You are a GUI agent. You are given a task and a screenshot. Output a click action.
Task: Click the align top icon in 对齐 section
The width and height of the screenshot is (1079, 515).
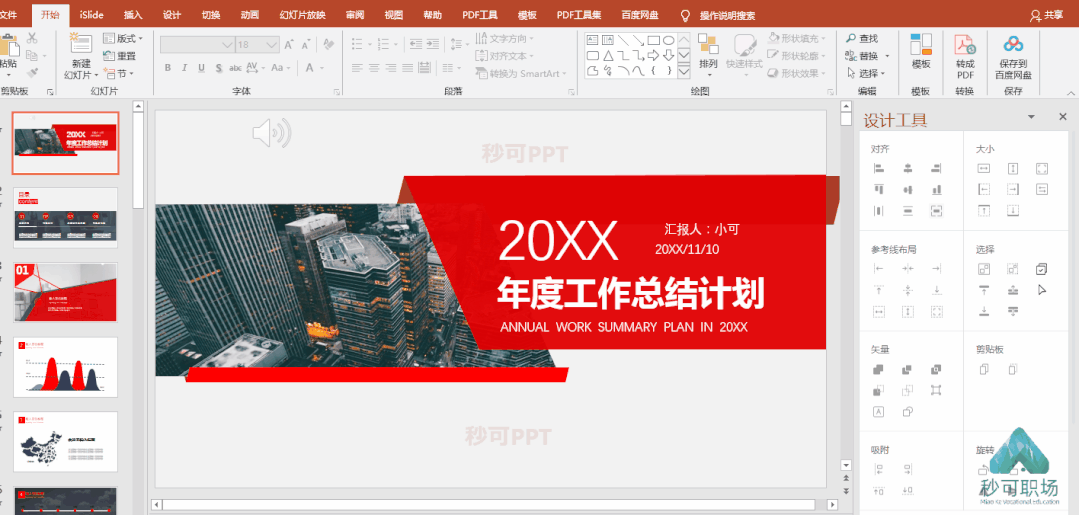pyautogui.click(x=879, y=189)
